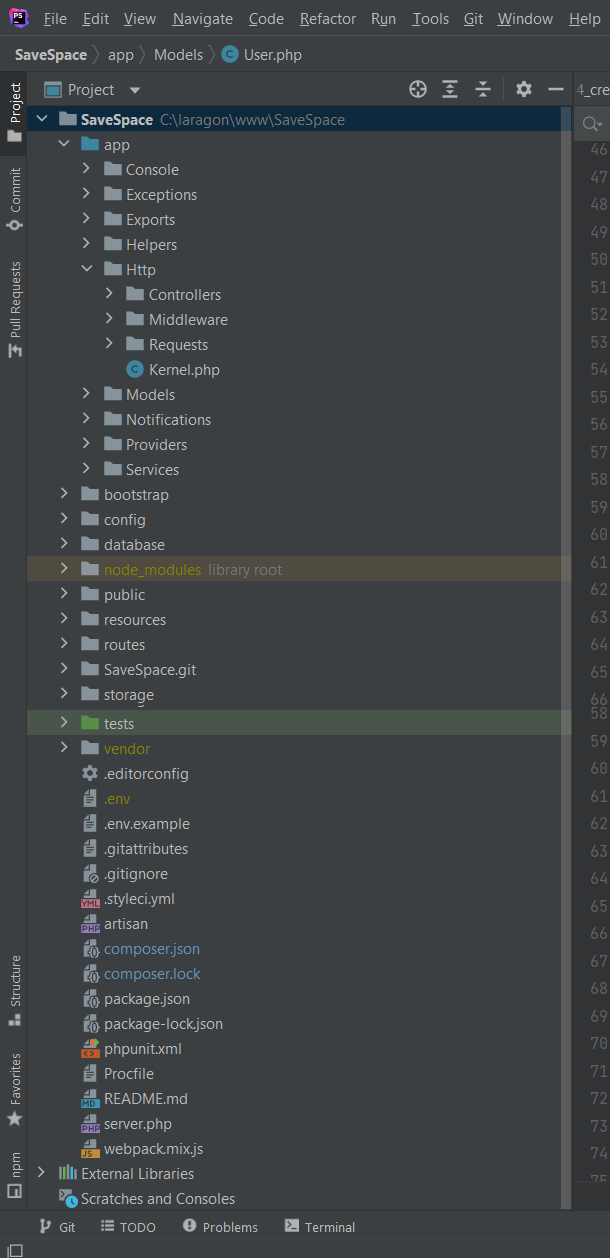The width and height of the screenshot is (610, 1258).
Task: Expand the External Libraries node
Action: 41,1173
